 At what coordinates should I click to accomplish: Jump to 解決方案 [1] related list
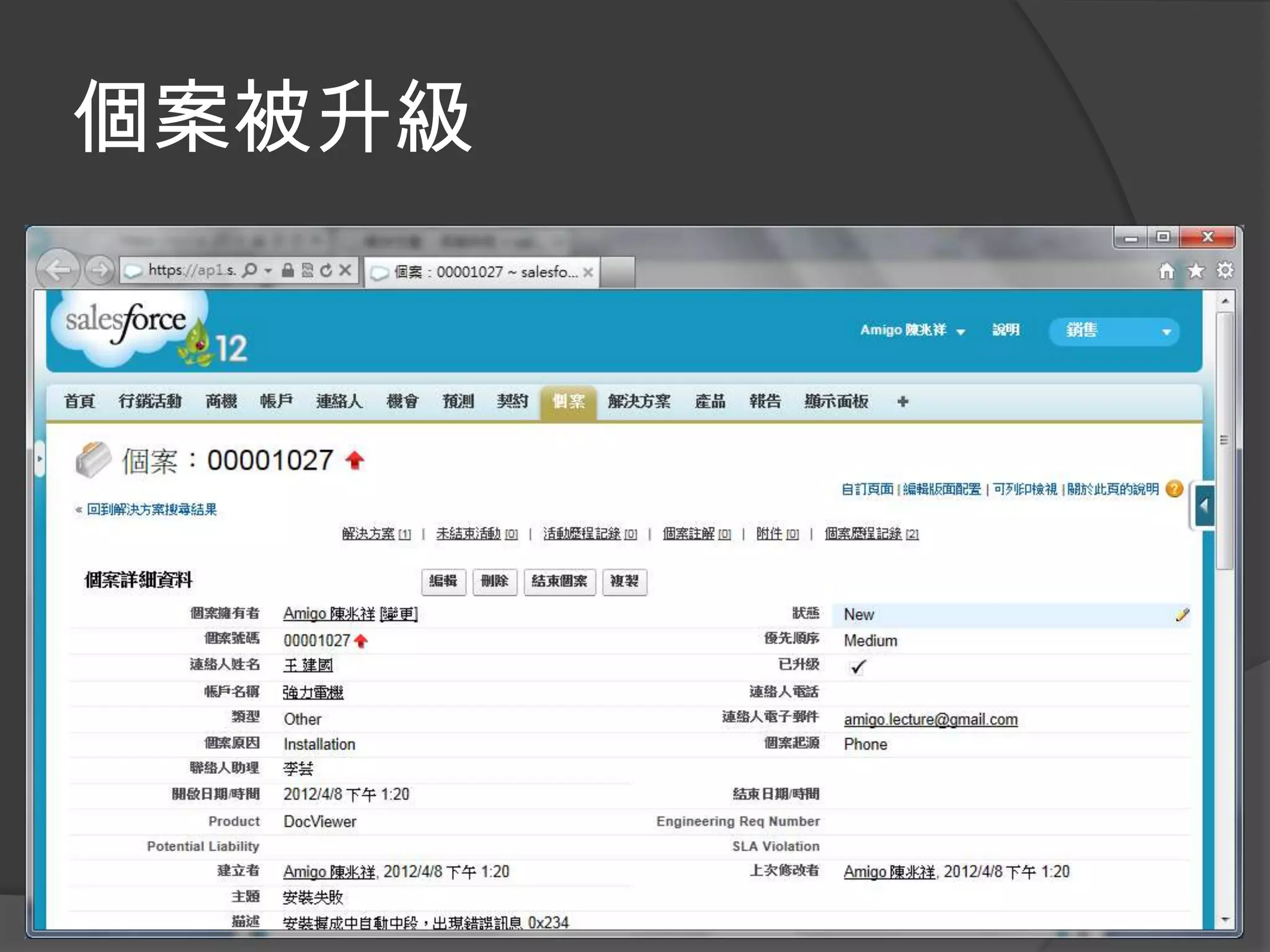(x=376, y=534)
